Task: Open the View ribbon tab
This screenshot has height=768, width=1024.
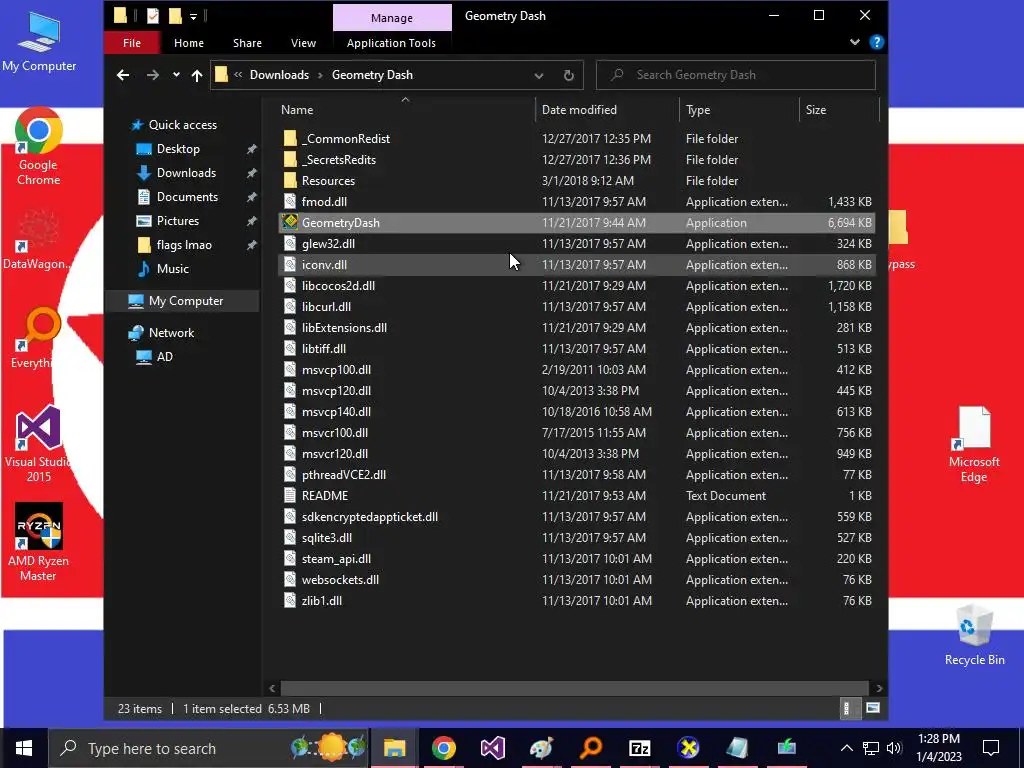Action: point(303,43)
